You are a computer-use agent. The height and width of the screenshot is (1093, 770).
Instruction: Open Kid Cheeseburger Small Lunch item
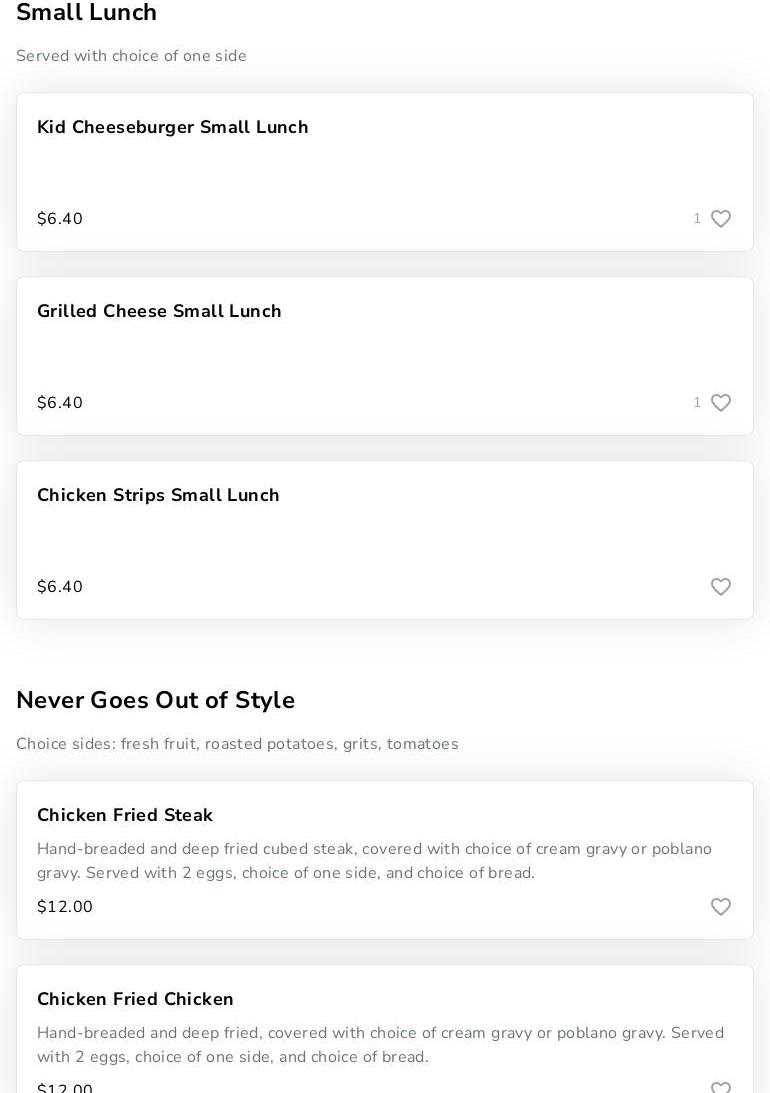pyautogui.click(x=172, y=127)
